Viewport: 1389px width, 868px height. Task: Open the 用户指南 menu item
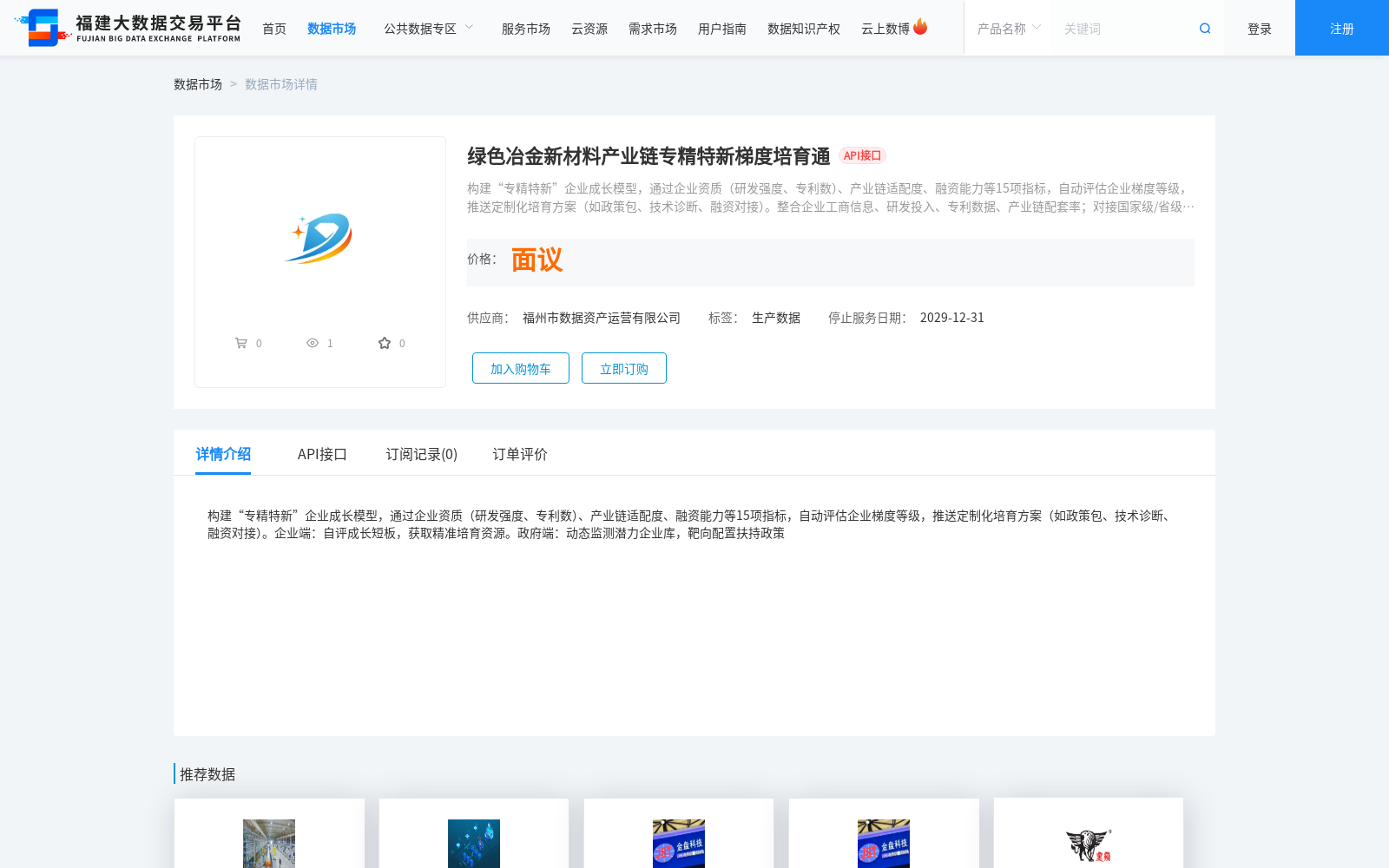pyautogui.click(x=722, y=29)
